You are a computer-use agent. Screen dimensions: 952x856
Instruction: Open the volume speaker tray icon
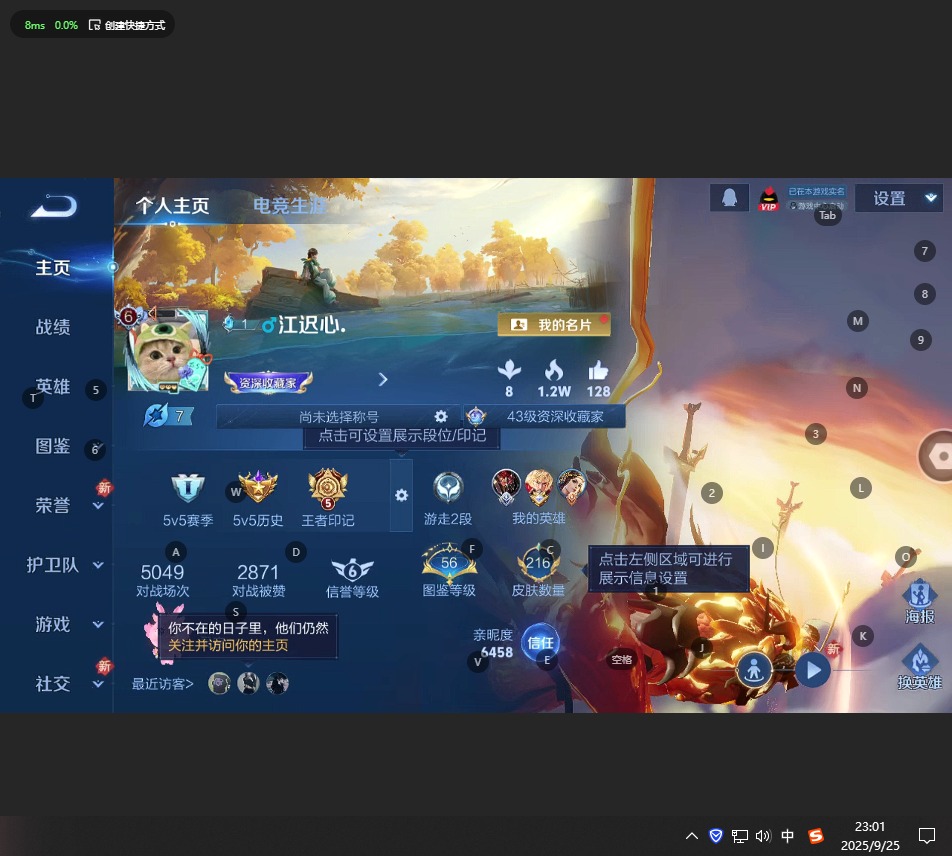(x=763, y=836)
